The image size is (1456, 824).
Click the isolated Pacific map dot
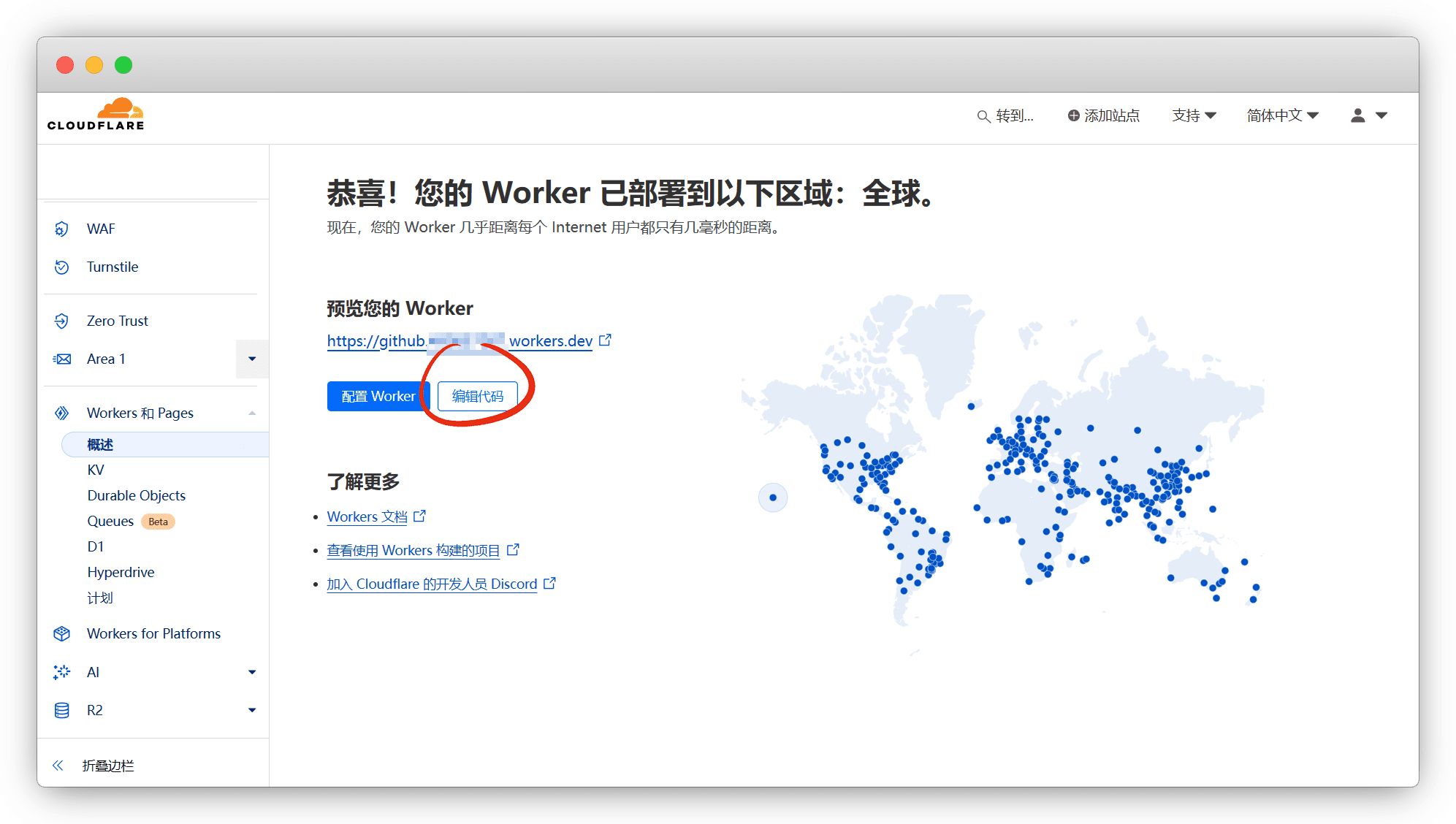pos(773,497)
